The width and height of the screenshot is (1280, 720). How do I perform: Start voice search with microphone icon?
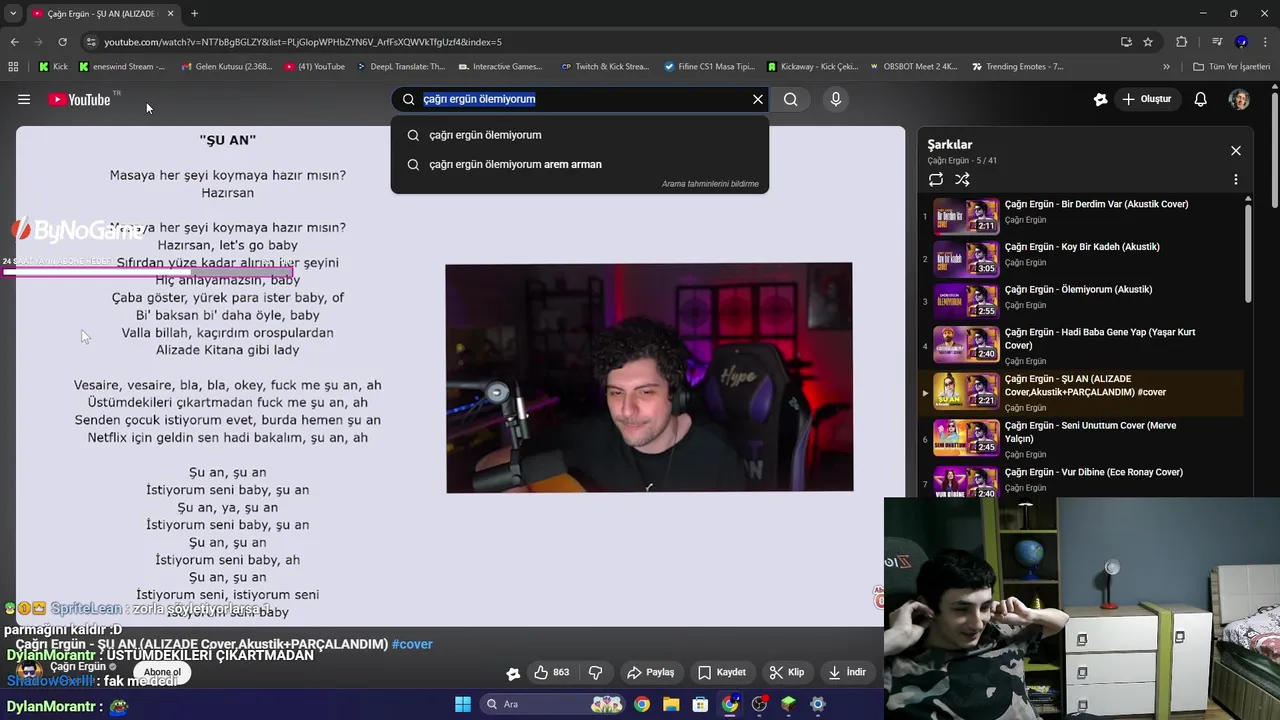[836, 99]
